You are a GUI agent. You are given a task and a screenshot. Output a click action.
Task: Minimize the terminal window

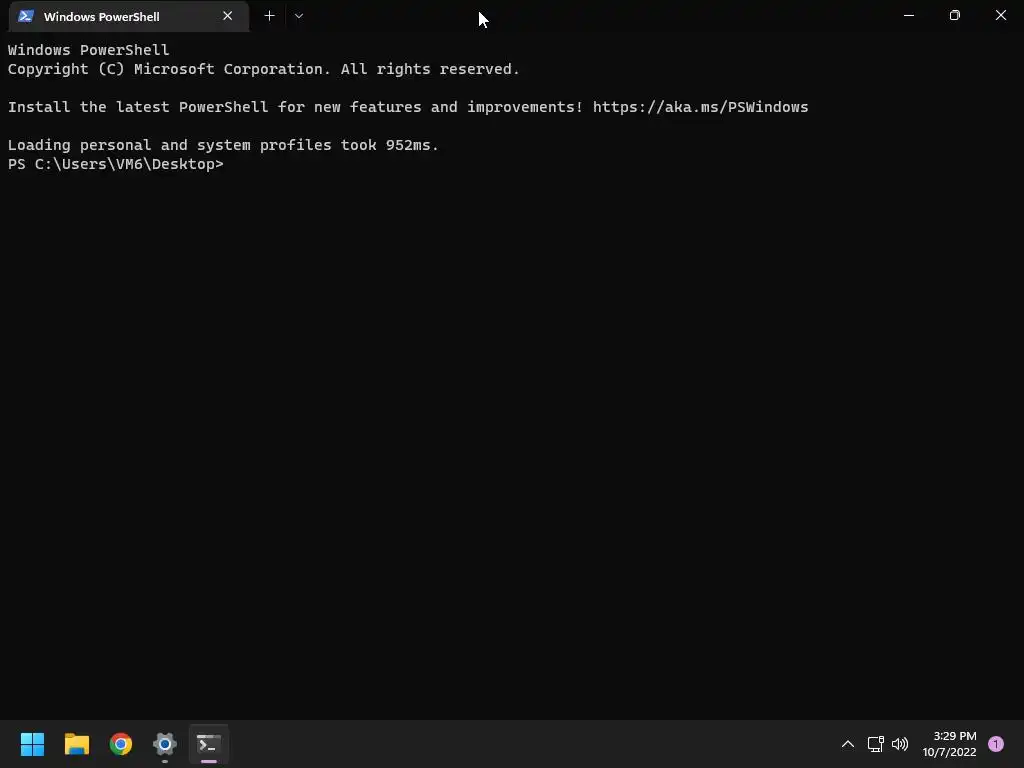point(908,15)
